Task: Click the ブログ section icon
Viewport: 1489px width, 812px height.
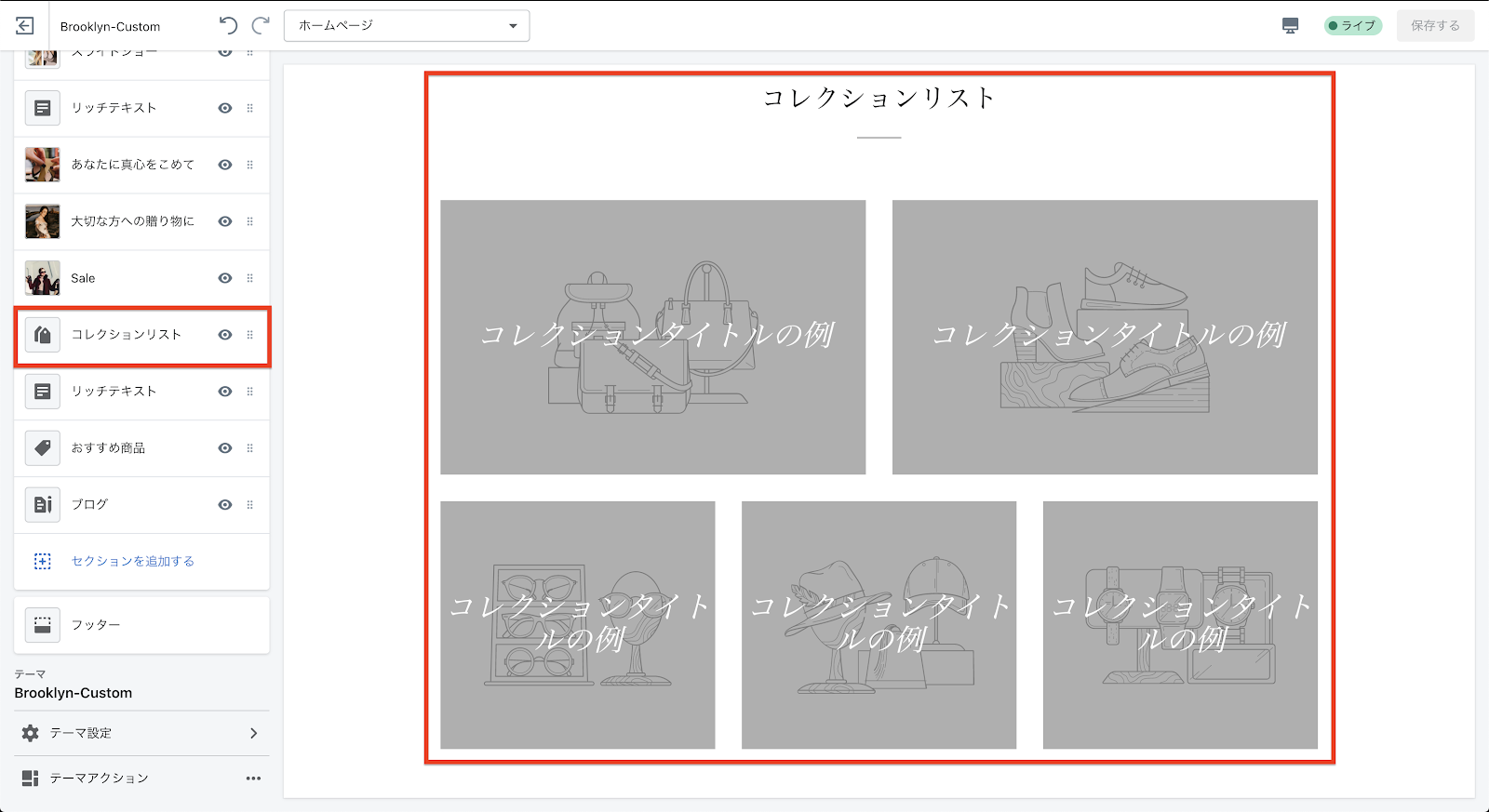Action: click(x=43, y=504)
